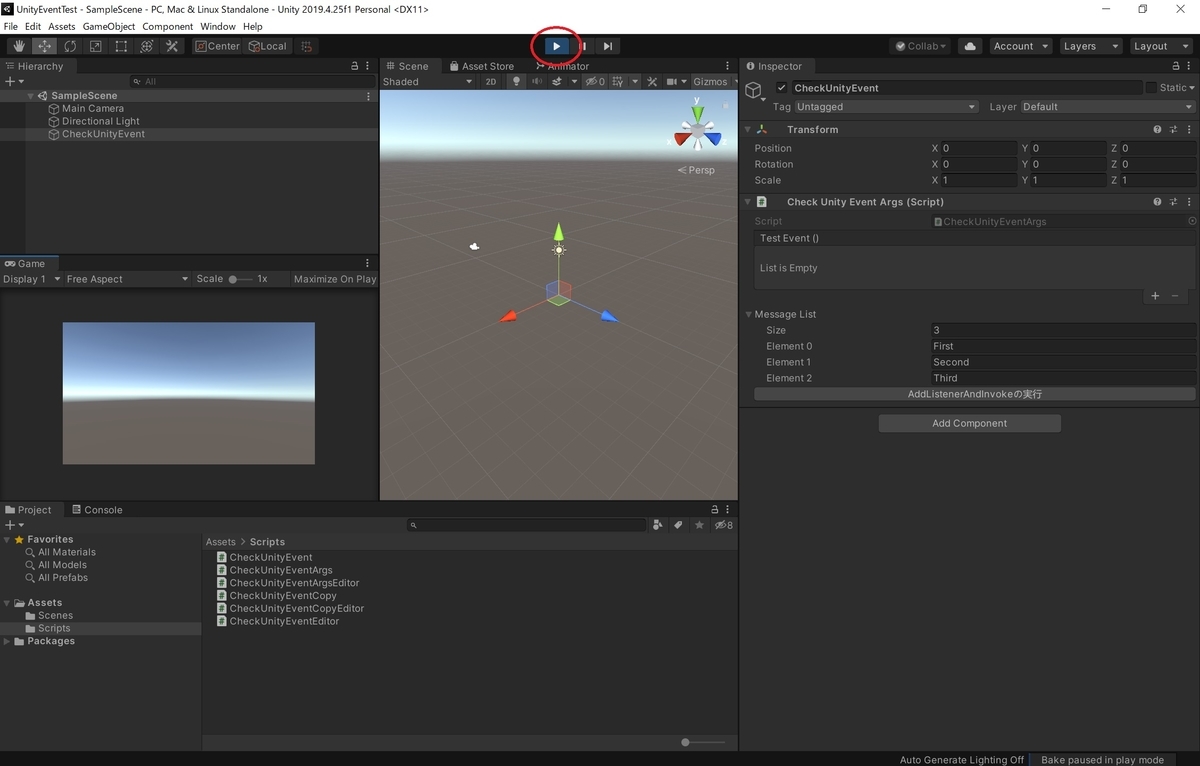Screen dimensions: 1200x766
Task: Select the Move tool in toolbar
Action: (45, 46)
